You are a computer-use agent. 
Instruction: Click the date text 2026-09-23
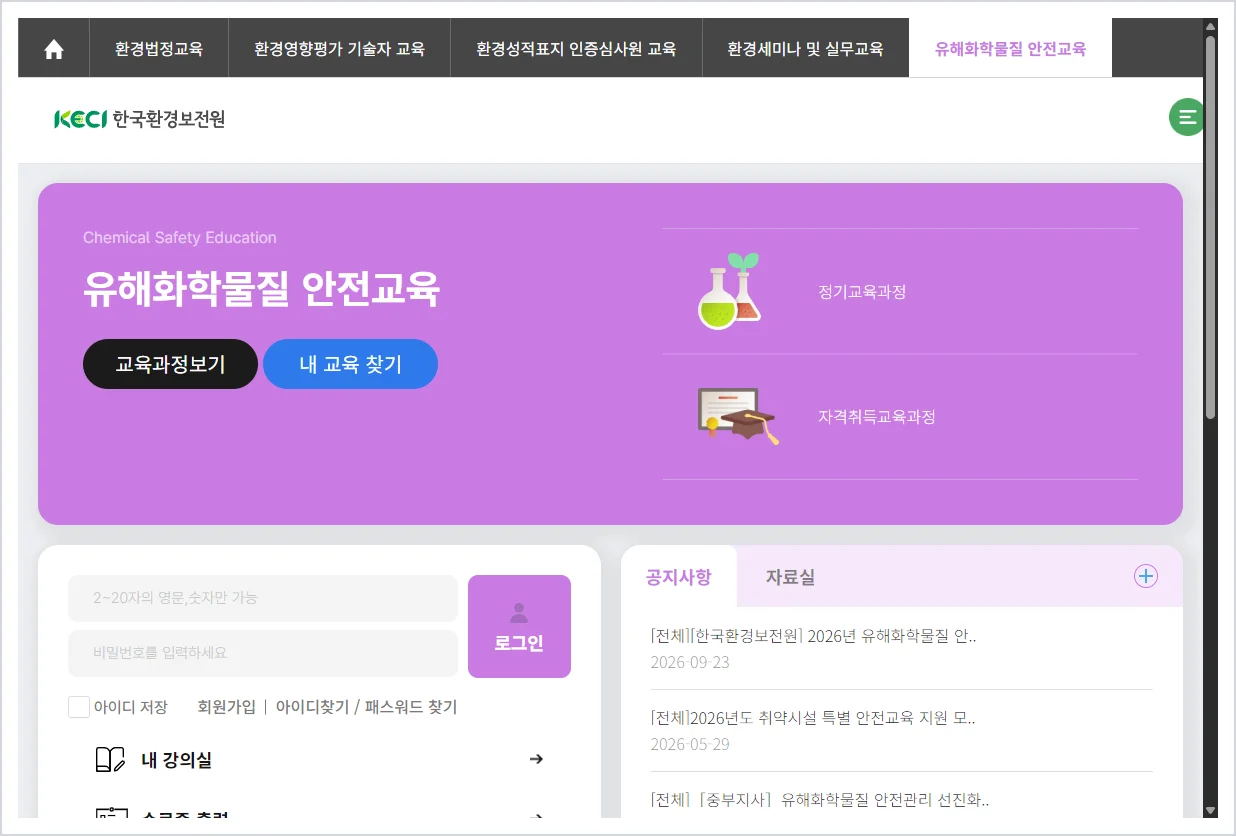(x=690, y=663)
